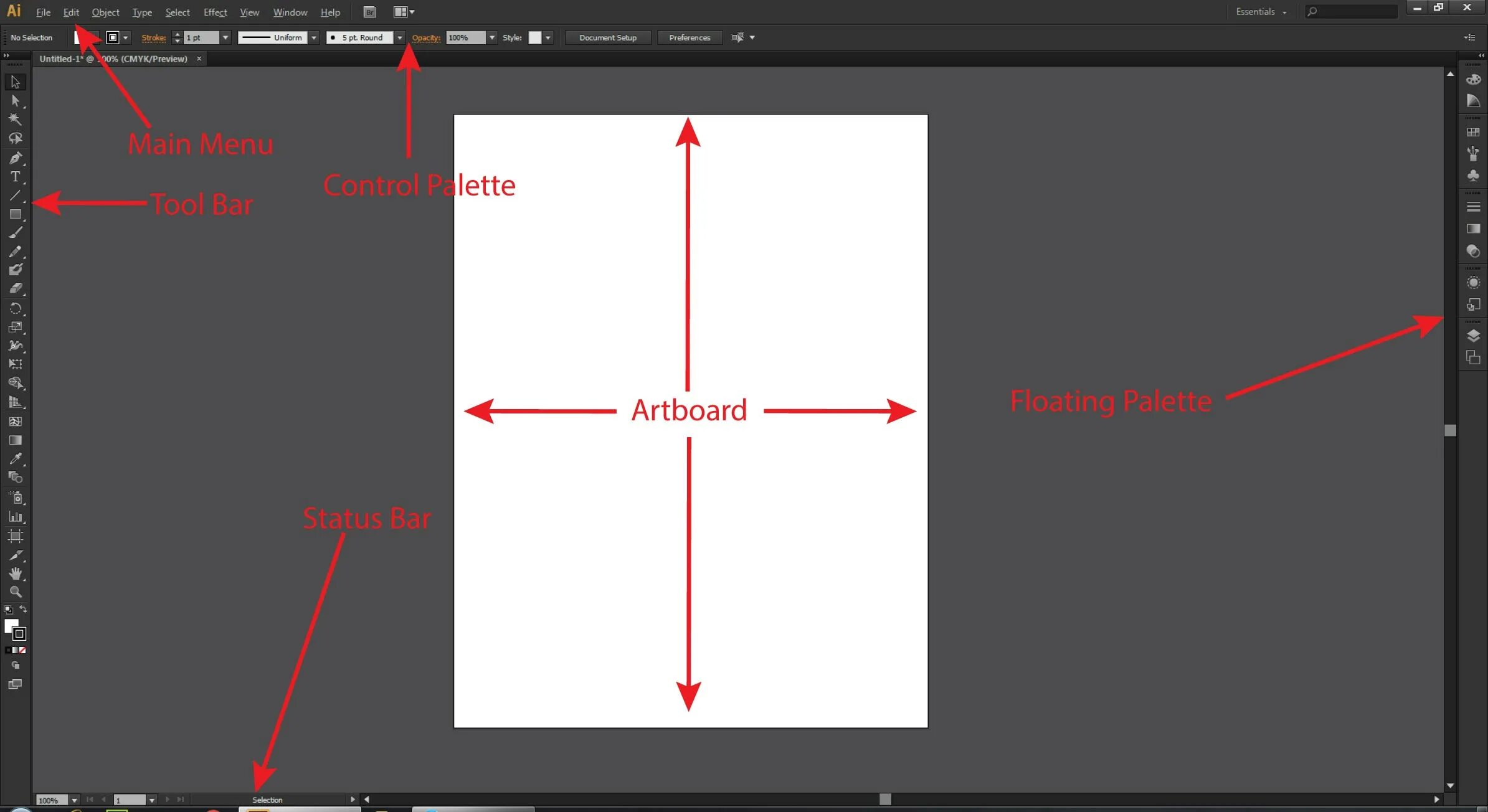Screen dimensions: 1488x812
Task: Expand the stroke type dropdown
Action: tap(315, 38)
